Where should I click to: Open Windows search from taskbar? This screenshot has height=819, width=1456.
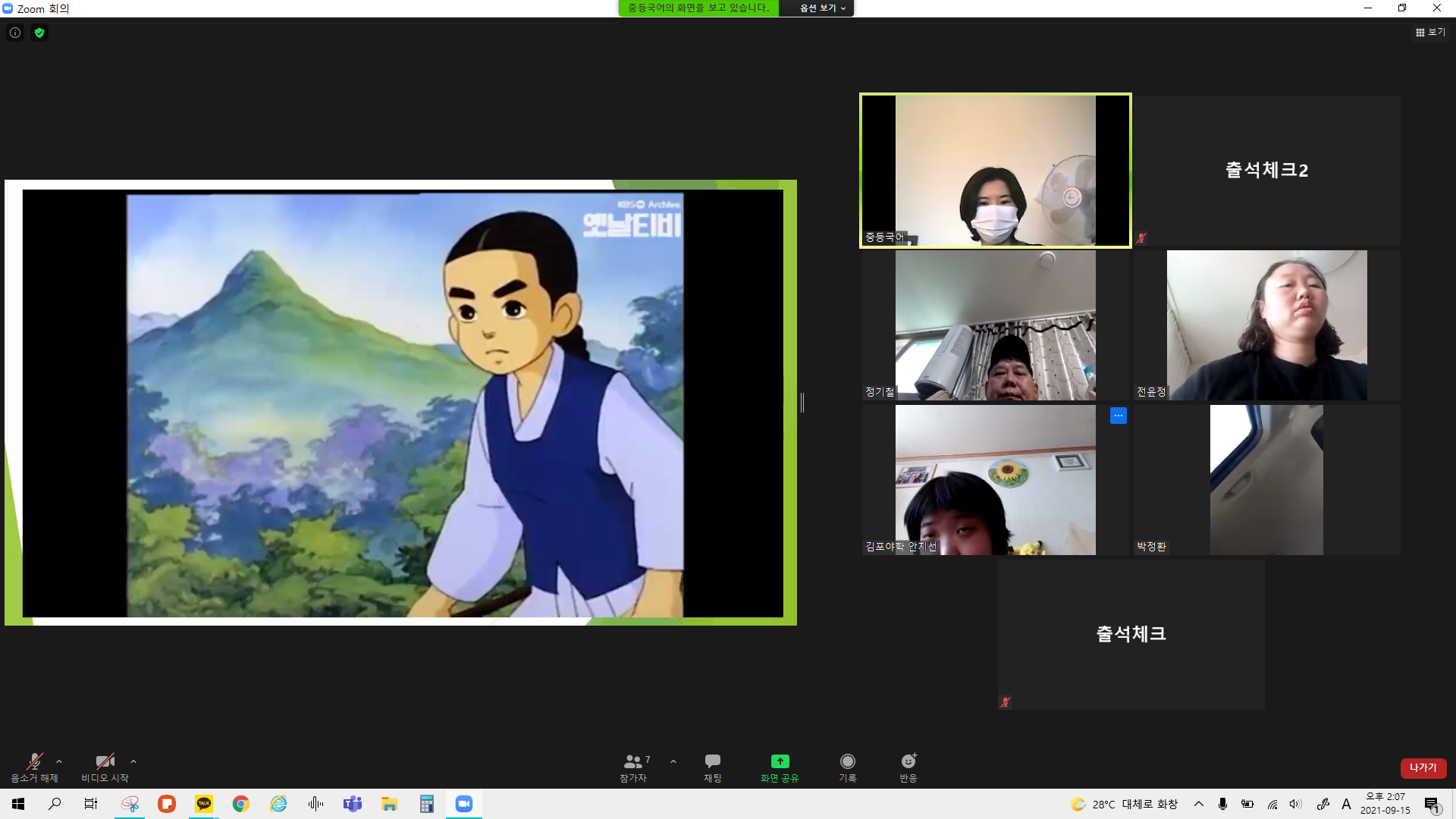tap(55, 804)
